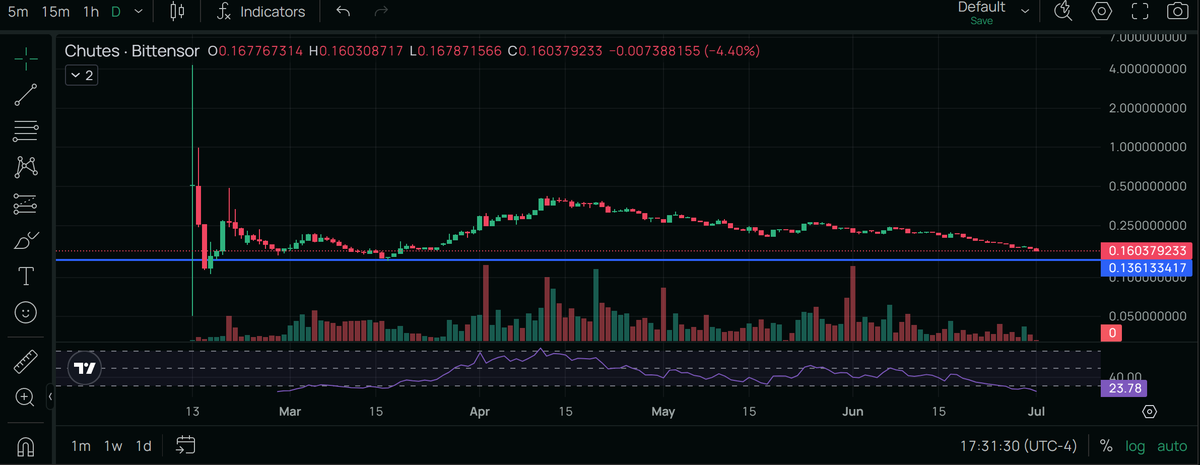The width and height of the screenshot is (1200, 465).
Task: Enter fullscreen mode
Action: (x=1139, y=12)
